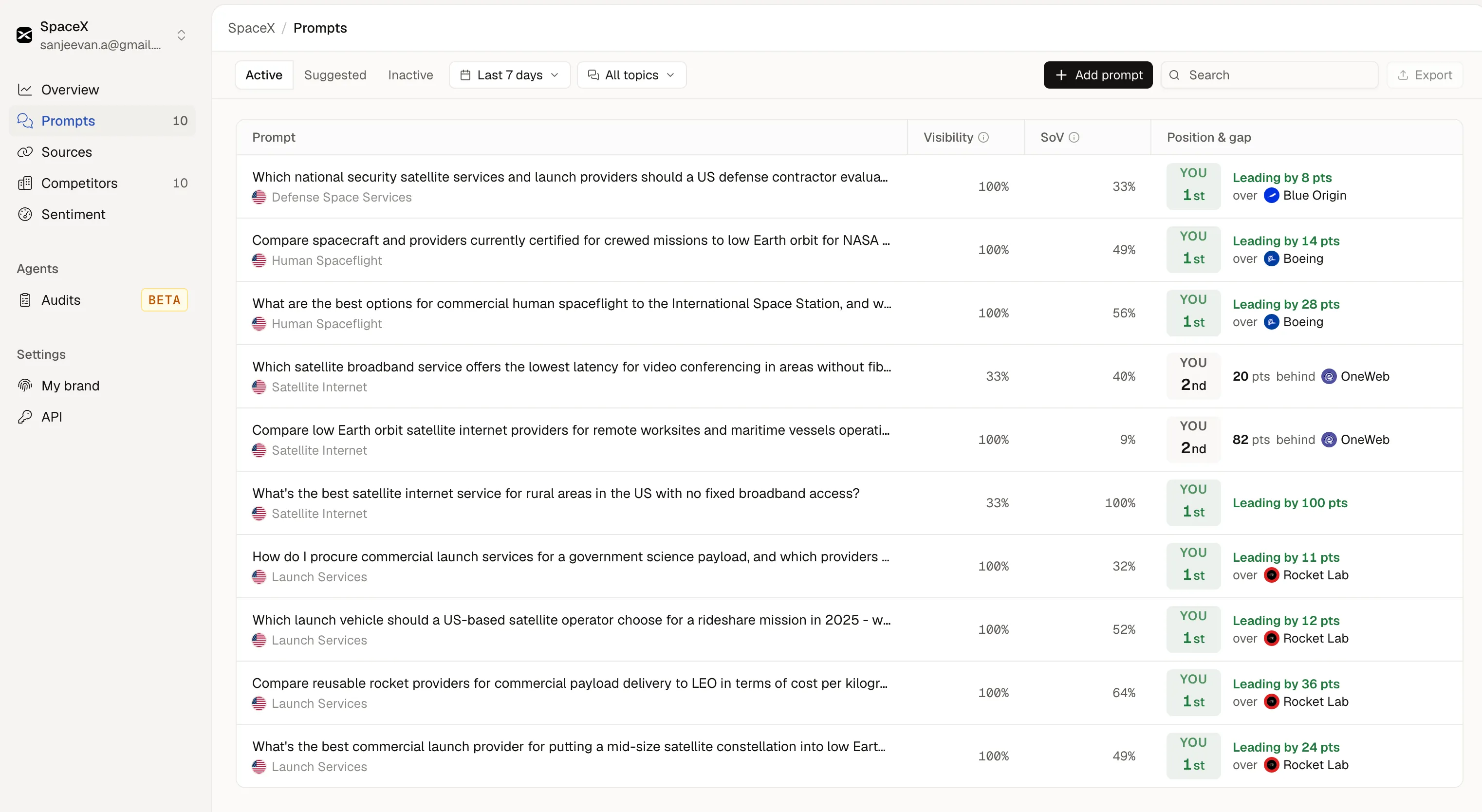Screen dimensions: 1482x812
Task: Click the Sources link icon
Action: [x=25, y=152]
